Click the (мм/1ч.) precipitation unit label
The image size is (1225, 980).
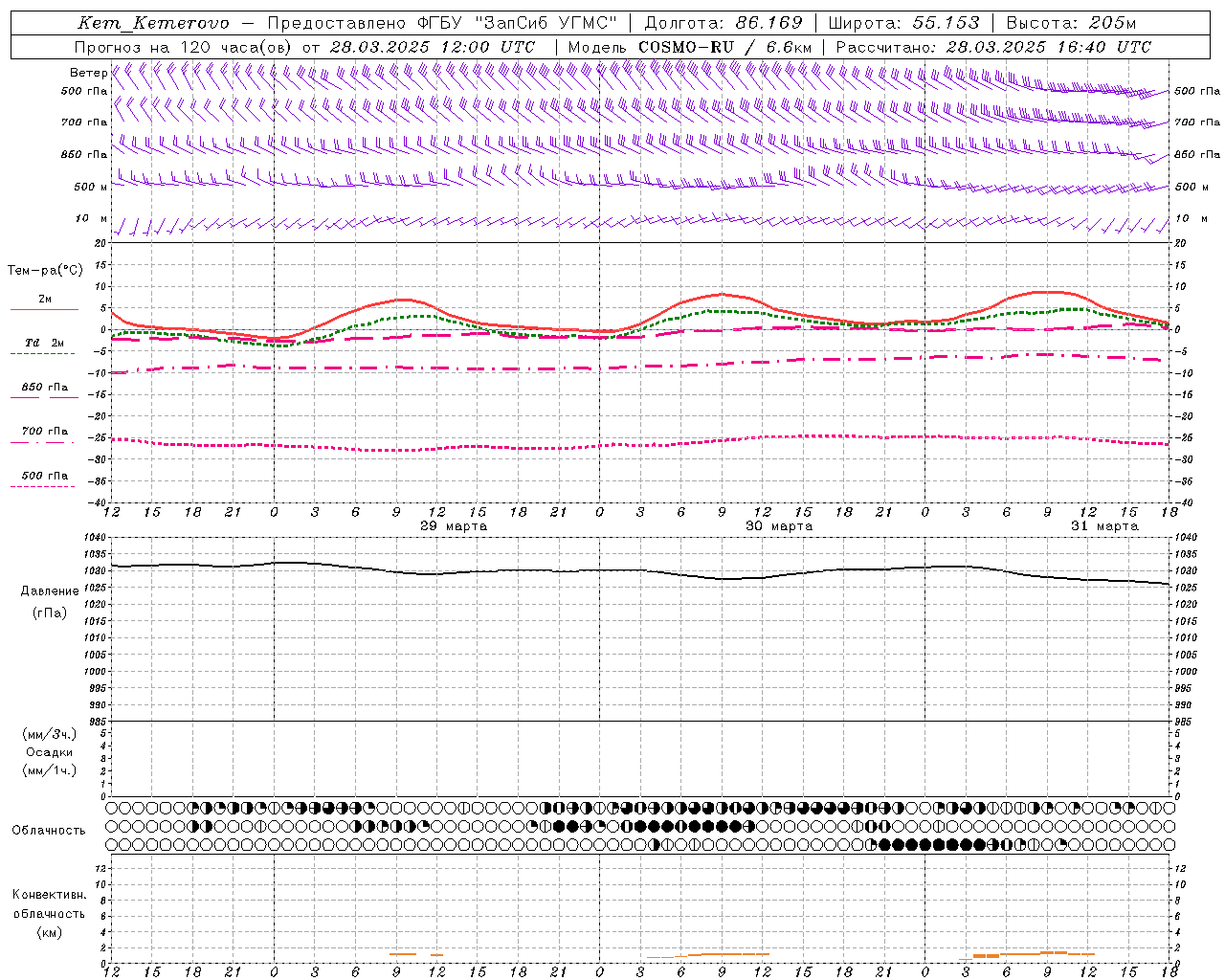pos(50,770)
